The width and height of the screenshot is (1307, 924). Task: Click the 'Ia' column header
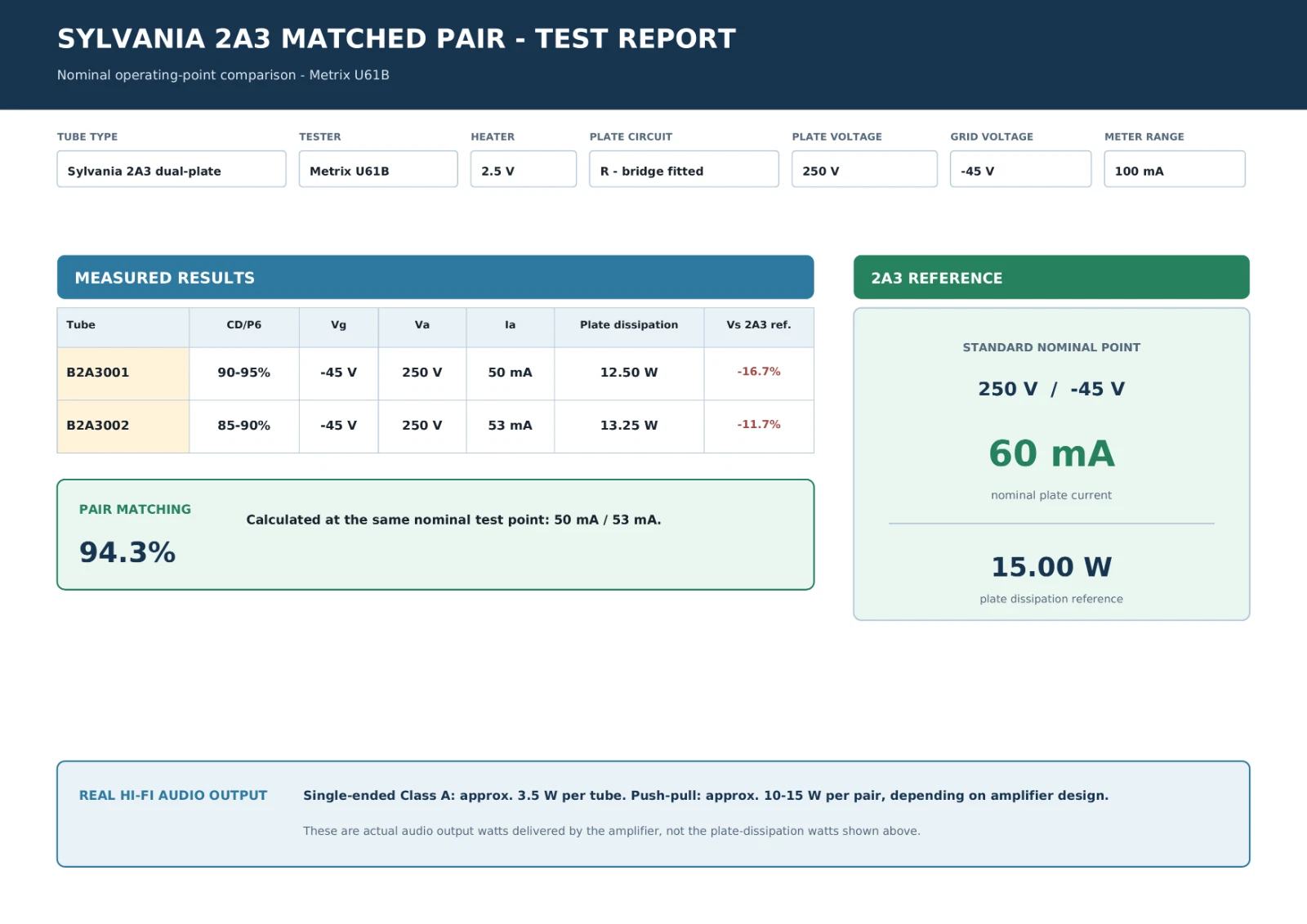(x=511, y=328)
